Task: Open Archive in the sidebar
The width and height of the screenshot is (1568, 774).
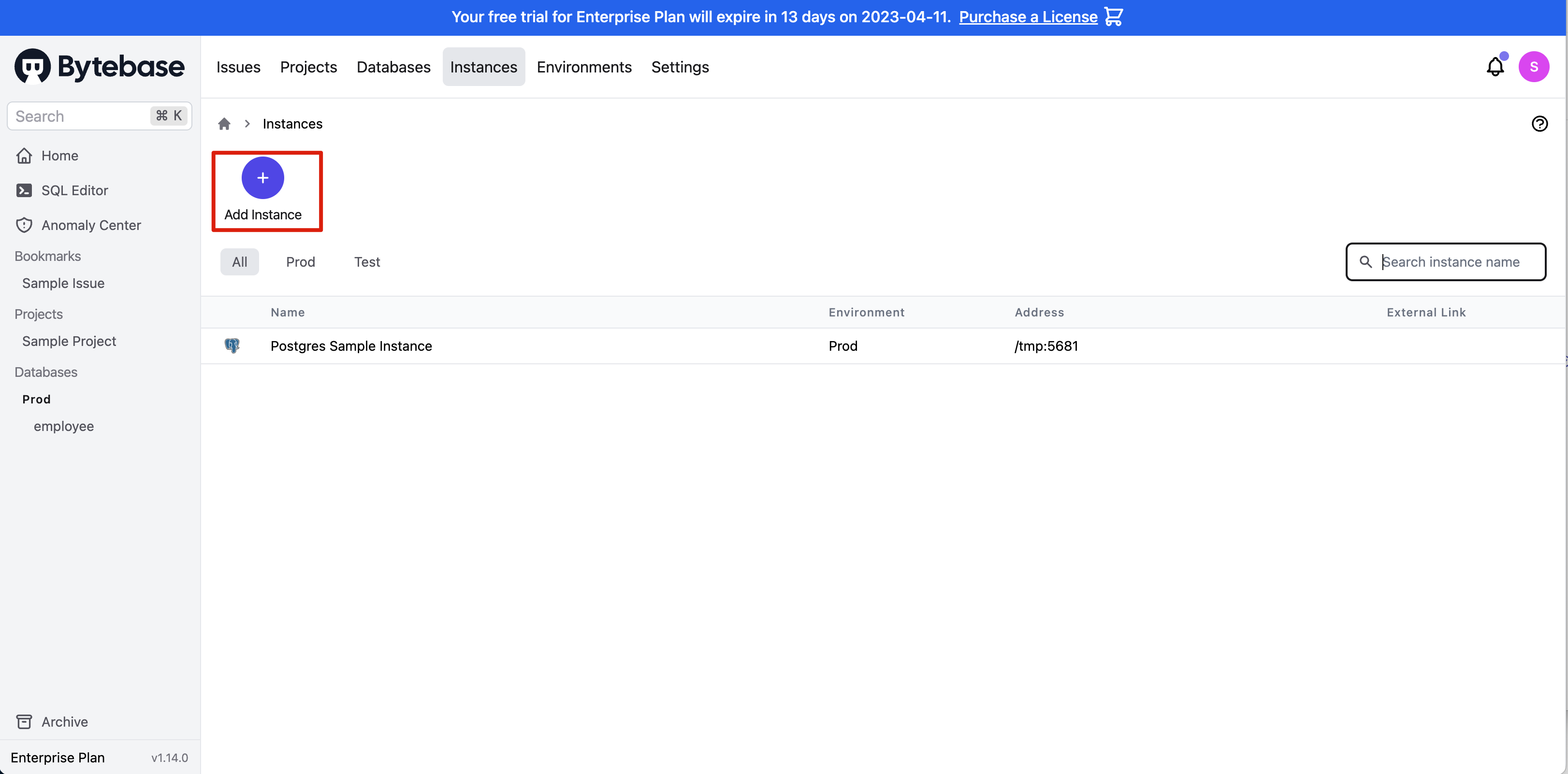Action: click(64, 722)
